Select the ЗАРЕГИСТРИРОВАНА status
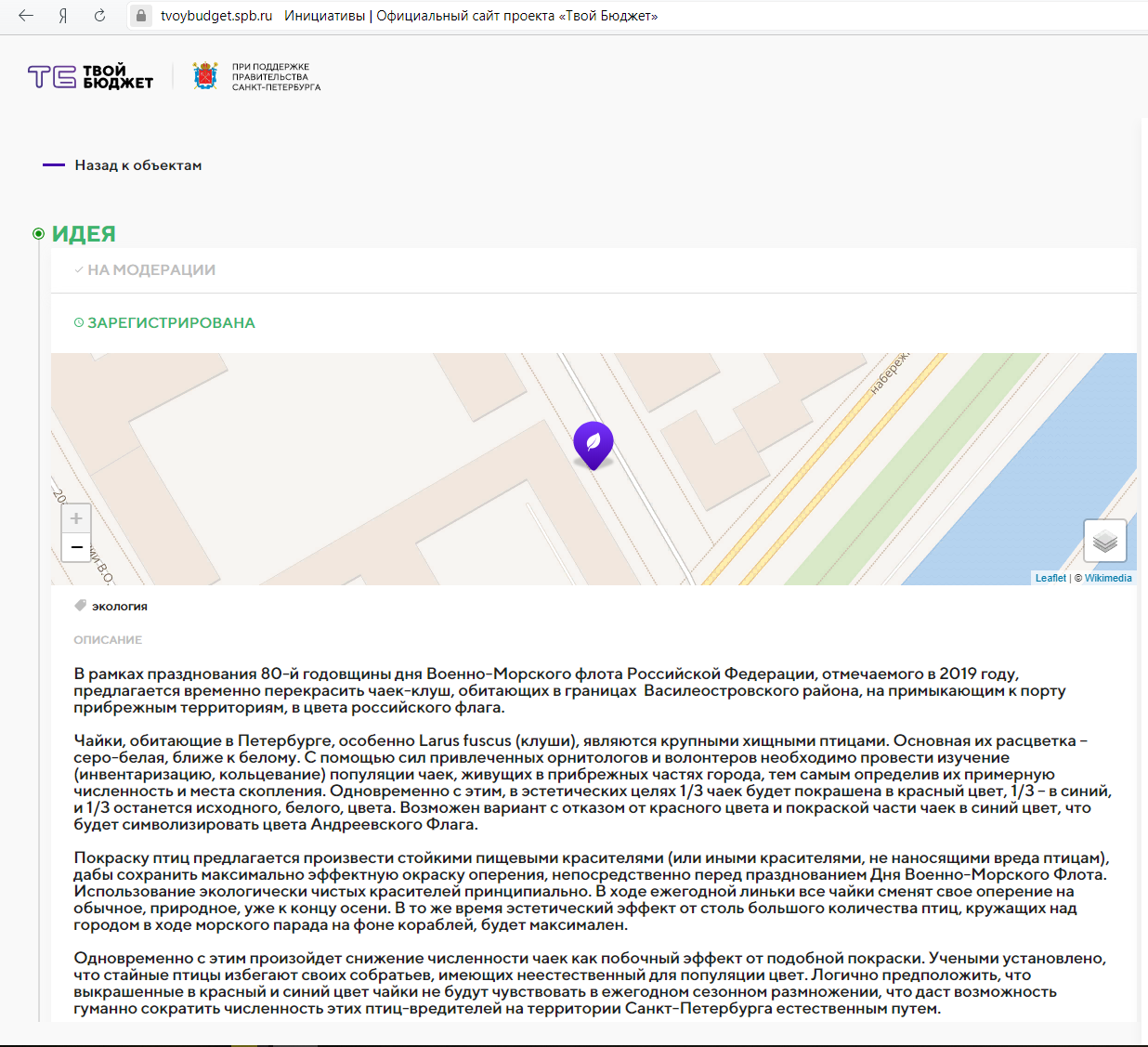Screen dimensions: 1148x1047 point(171,323)
